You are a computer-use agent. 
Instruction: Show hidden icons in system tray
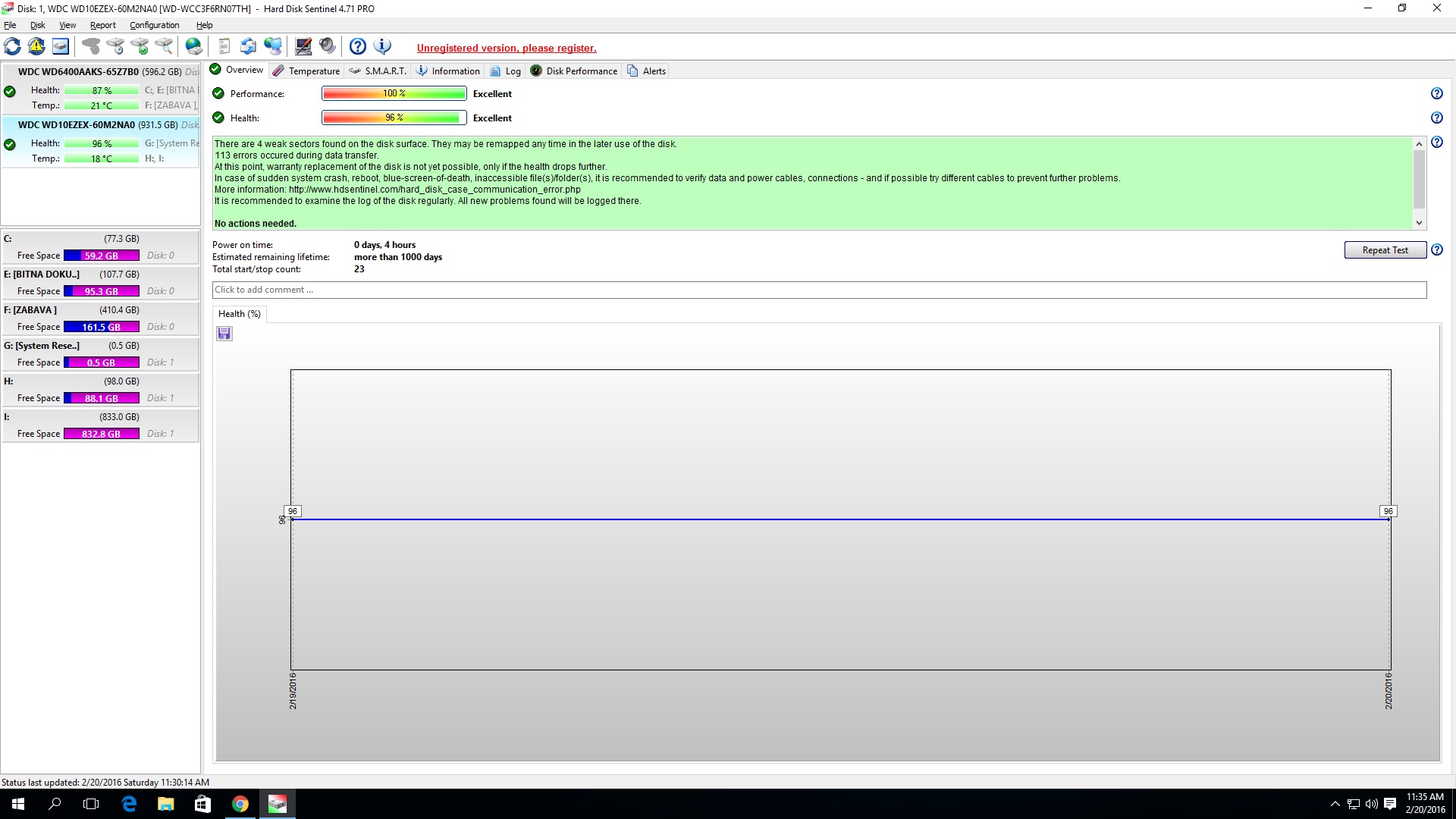coord(1335,804)
